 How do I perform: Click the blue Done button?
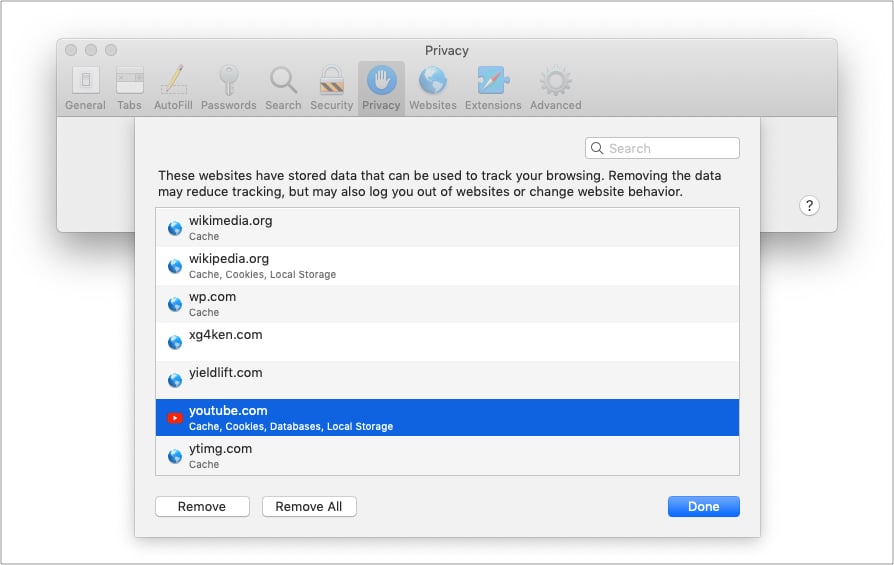[704, 506]
